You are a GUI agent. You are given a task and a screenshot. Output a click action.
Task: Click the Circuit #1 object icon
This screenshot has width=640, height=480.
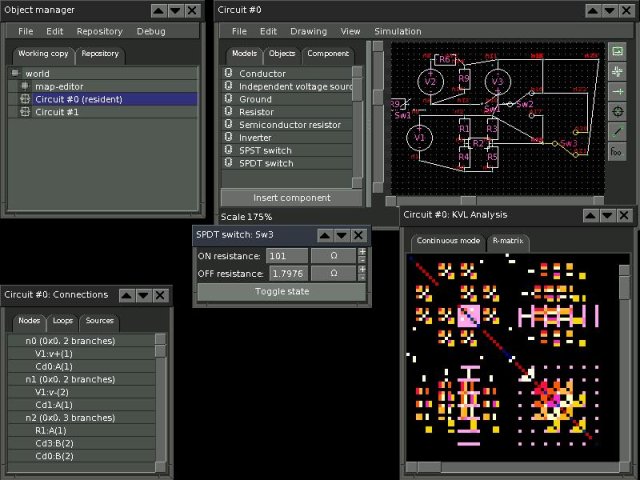tap(25, 111)
